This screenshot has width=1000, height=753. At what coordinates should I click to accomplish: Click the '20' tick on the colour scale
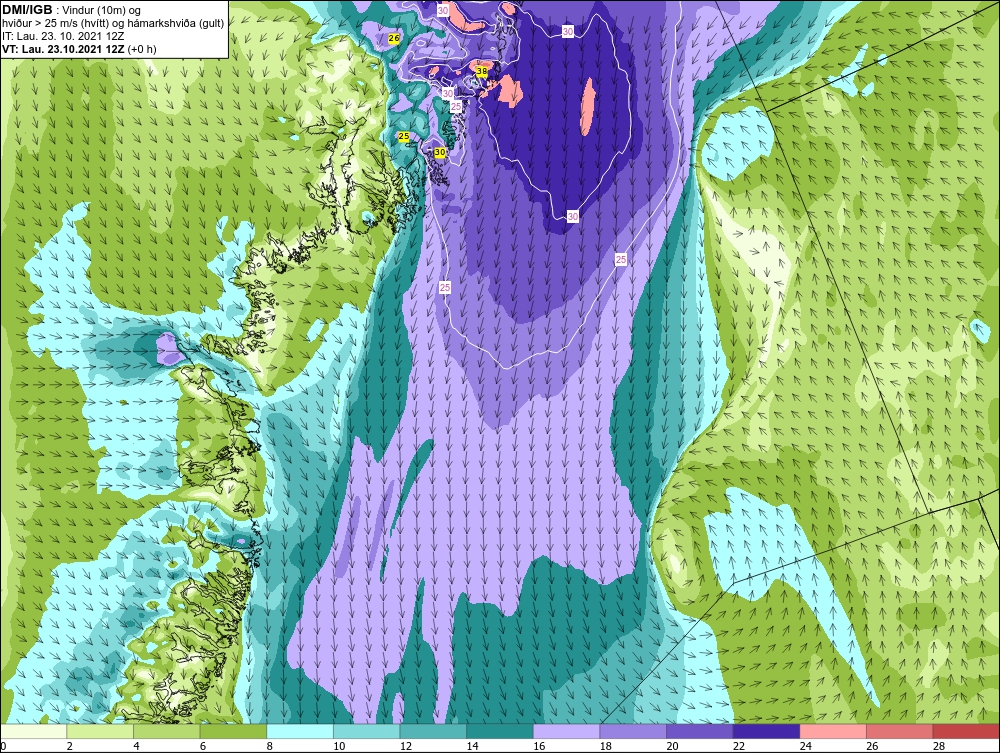pyautogui.click(x=672, y=746)
